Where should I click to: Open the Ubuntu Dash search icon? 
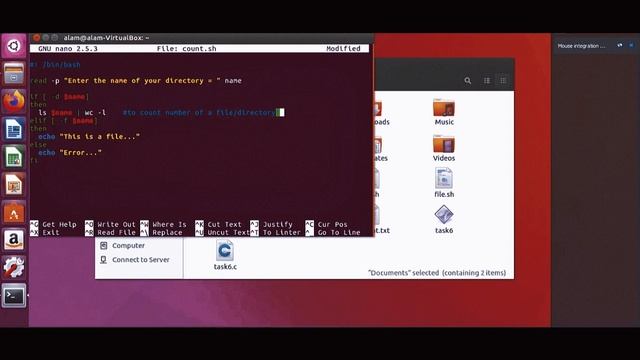[14, 46]
